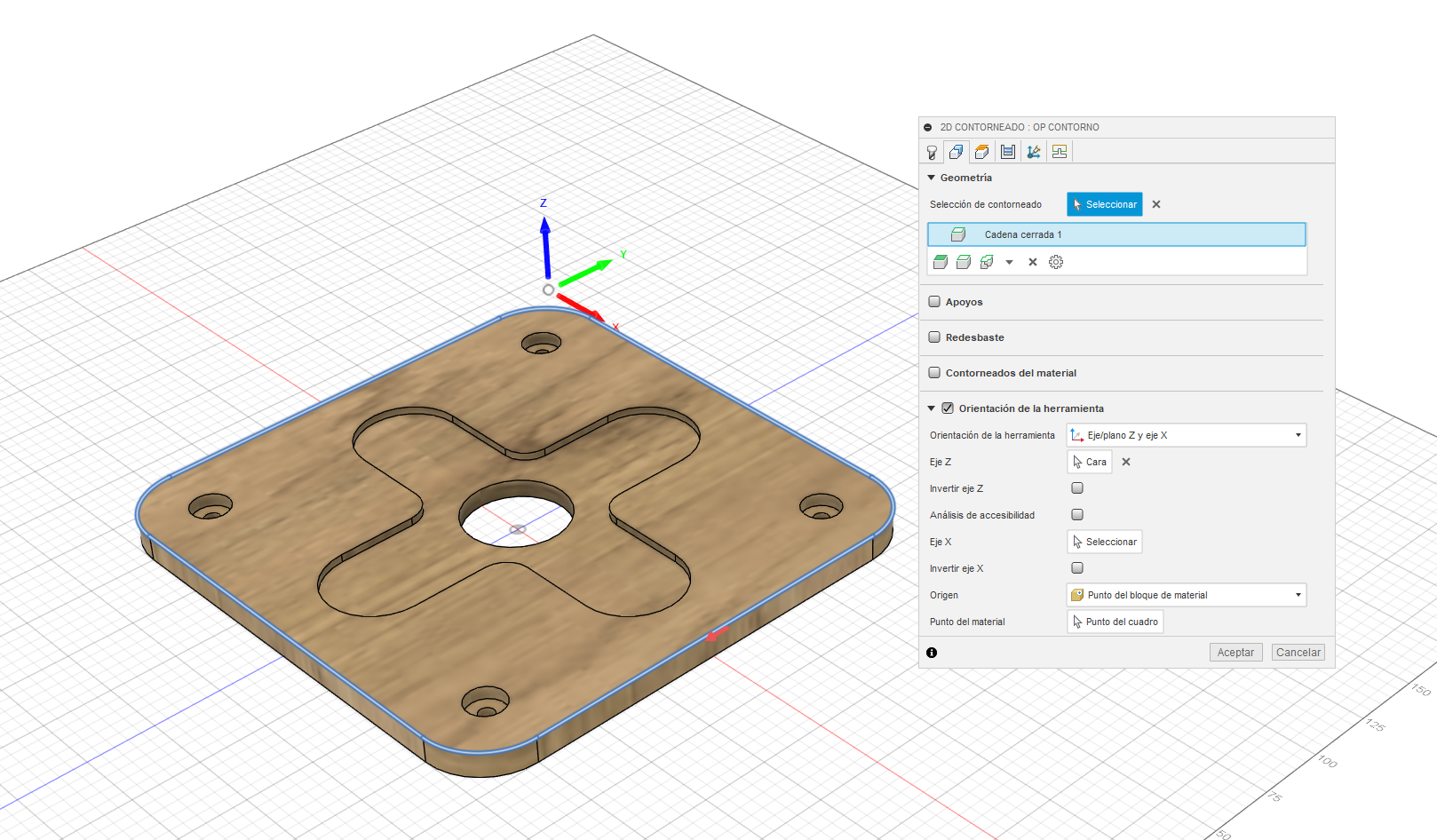The image size is (1437, 840).
Task: Open chain settings gear icon
Action: pos(1056,262)
